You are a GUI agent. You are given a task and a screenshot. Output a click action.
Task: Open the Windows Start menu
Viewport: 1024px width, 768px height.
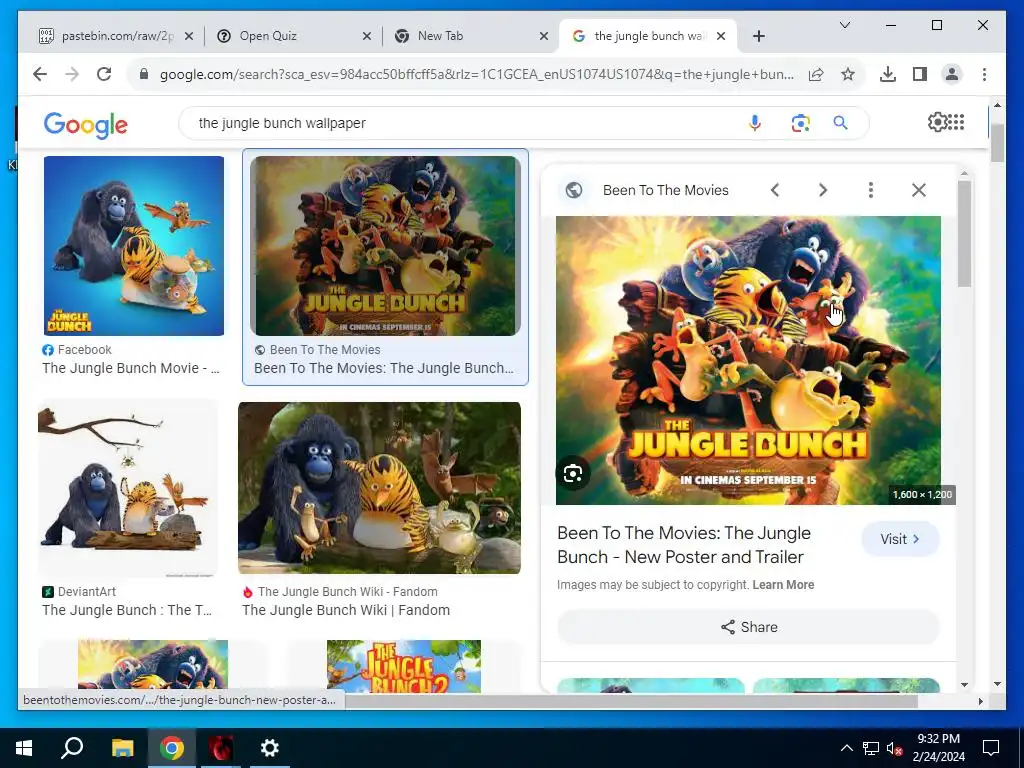click(x=24, y=748)
